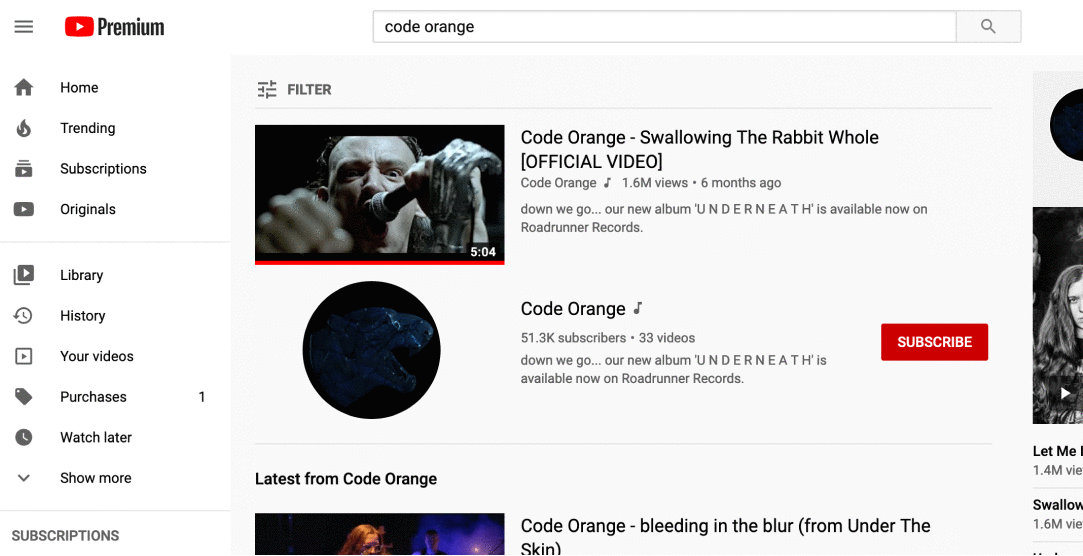This screenshot has width=1083, height=556.
Task: Open Code Orange channel name link
Action: (x=573, y=309)
